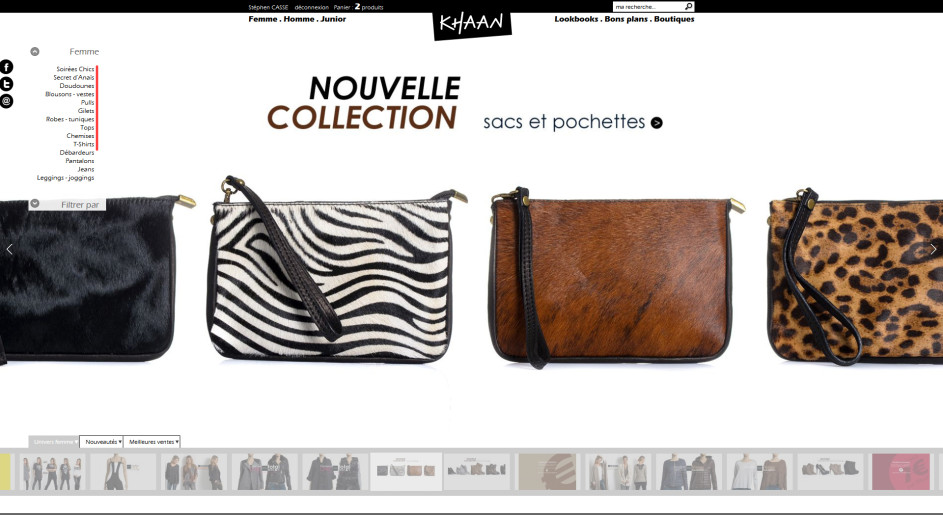Click the déconnexion link
Viewport: 943px width, 515px height.
[x=312, y=7]
